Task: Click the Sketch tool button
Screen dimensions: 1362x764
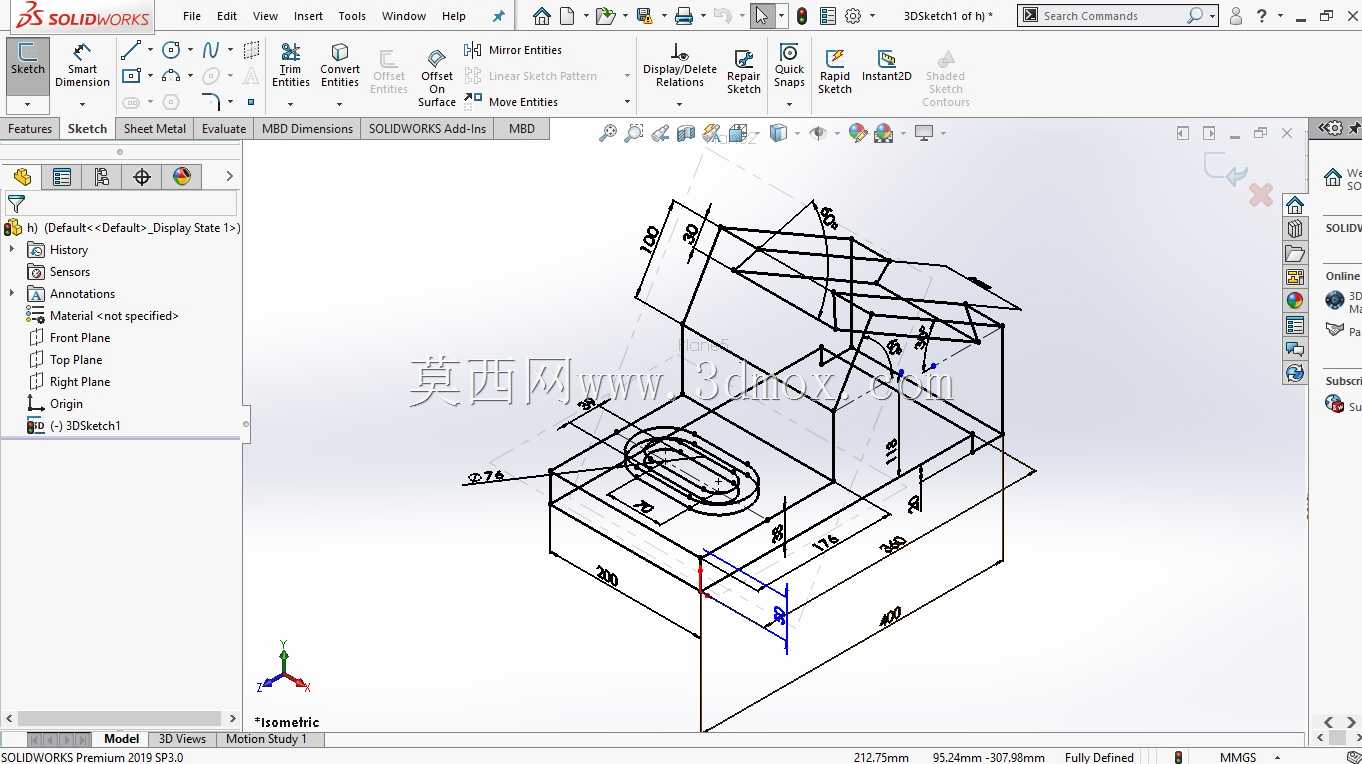Action: (28, 59)
